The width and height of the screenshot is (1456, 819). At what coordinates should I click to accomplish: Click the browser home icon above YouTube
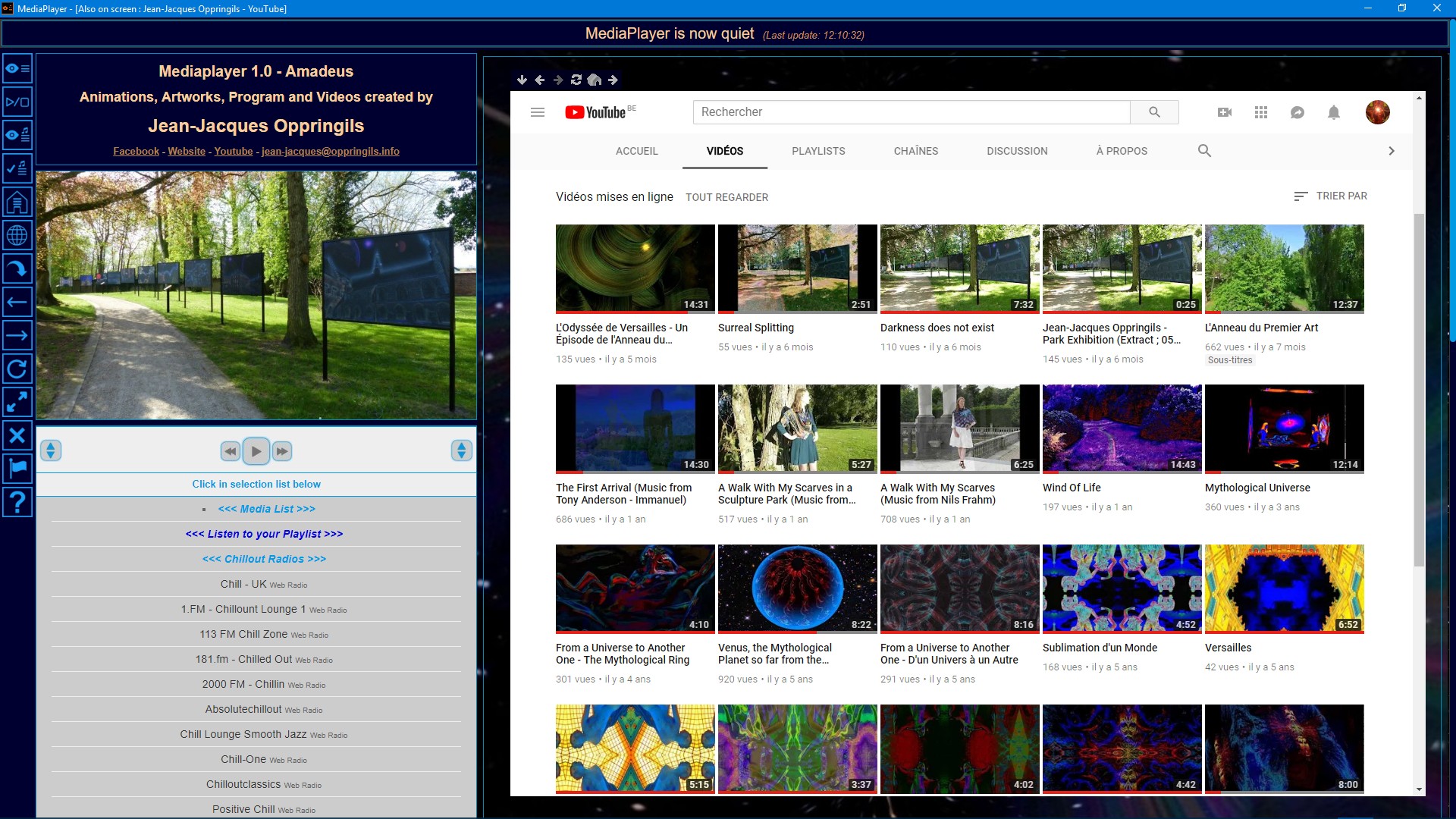point(595,80)
